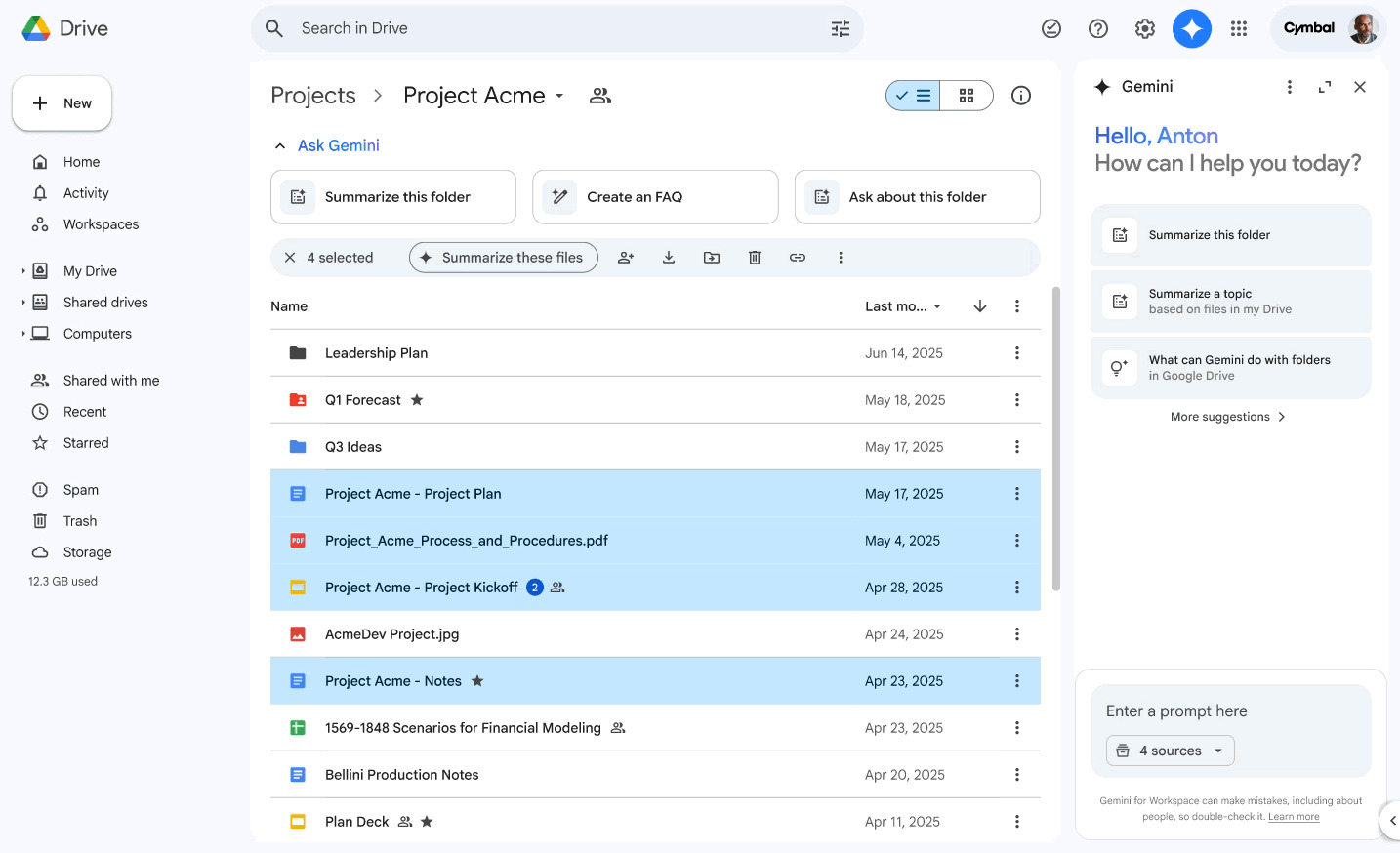Image resolution: width=1400 pixels, height=853 pixels.
Task: Collapse the Ask Gemini suggestion section
Action: coord(280,144)
